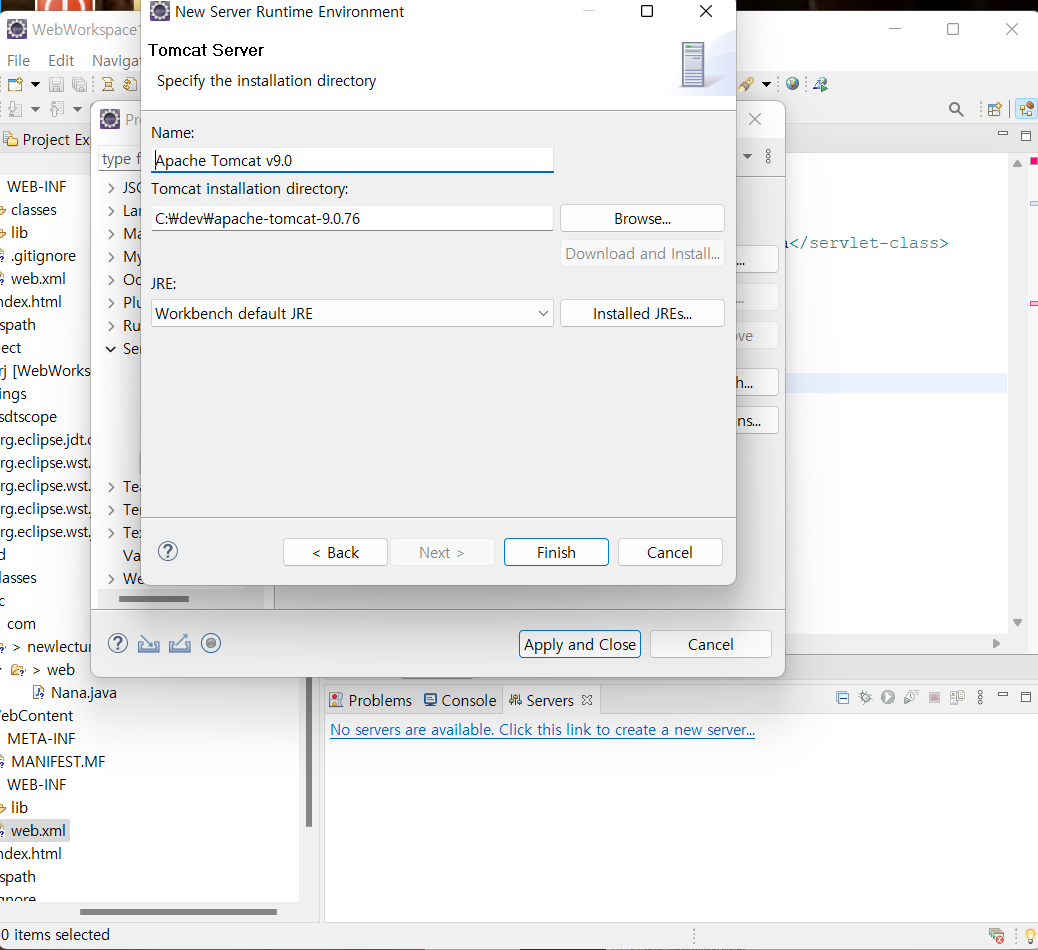This screenshot has width=1038, height=950.
Task: Expand the web package in Project Explorer
Action: point(36,670)
